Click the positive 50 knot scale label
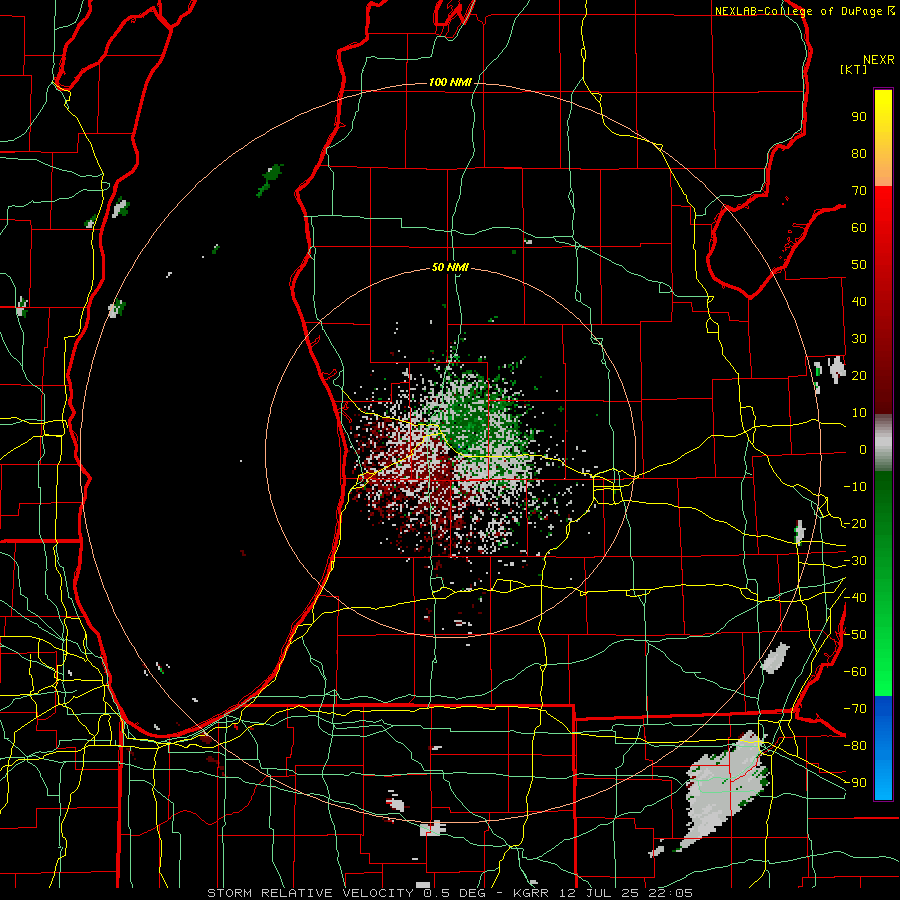 click(x=859, y=265)
